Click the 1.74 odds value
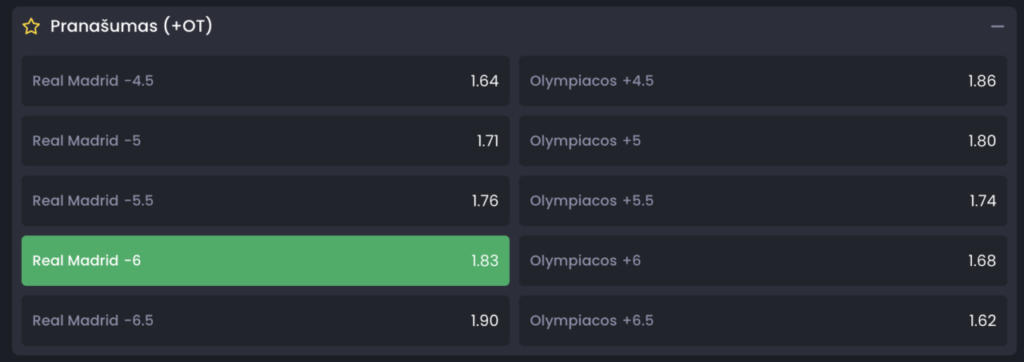1024x362 pixels. [983, 201]
